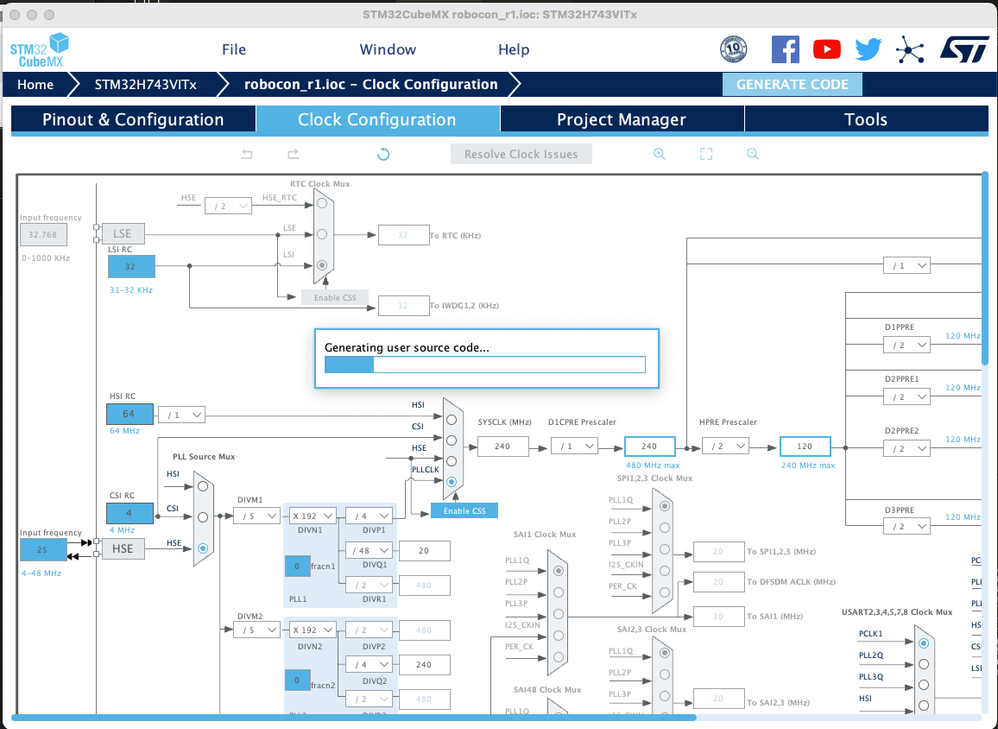
Task: Click the PLL1 fracn1 value field
Action: [x=297, y=566]
